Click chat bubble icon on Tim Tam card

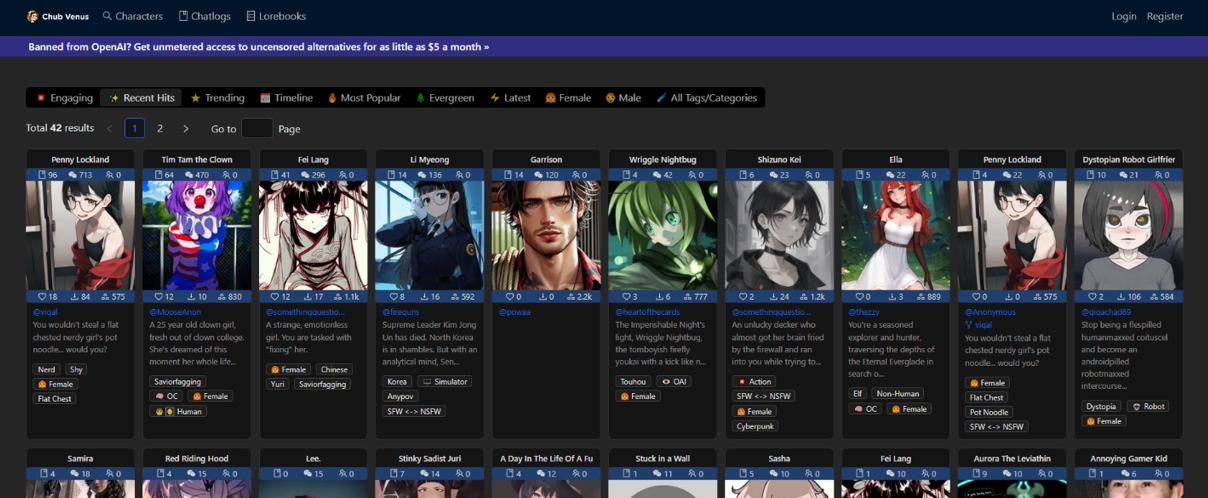187,175
